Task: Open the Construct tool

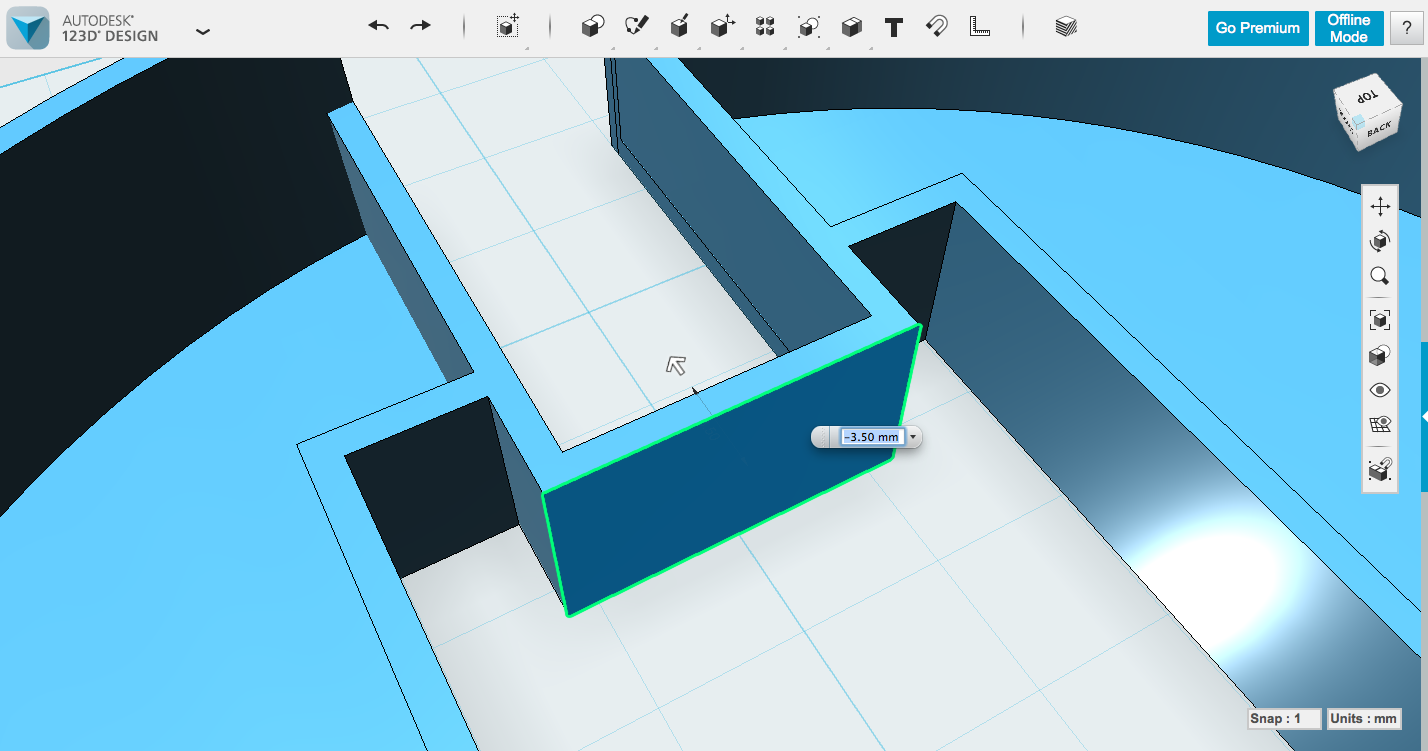Action: (x=679, y=27)
